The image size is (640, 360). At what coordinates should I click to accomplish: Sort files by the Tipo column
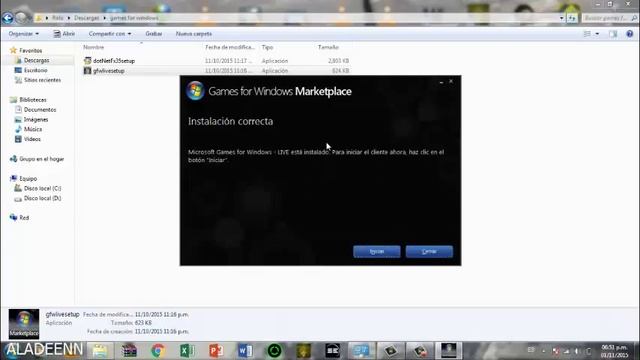tap(267, 47)
